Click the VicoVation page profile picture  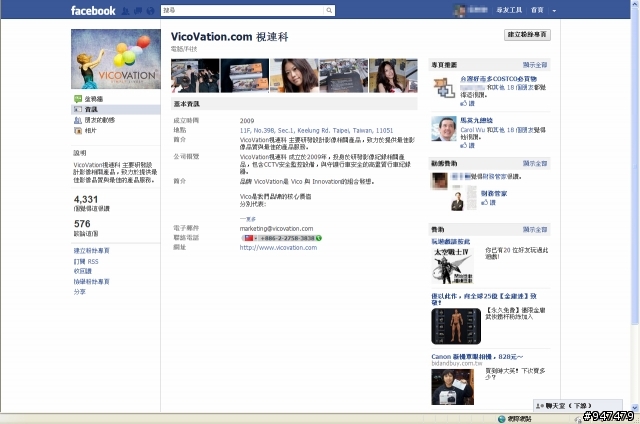pos(116,59)
